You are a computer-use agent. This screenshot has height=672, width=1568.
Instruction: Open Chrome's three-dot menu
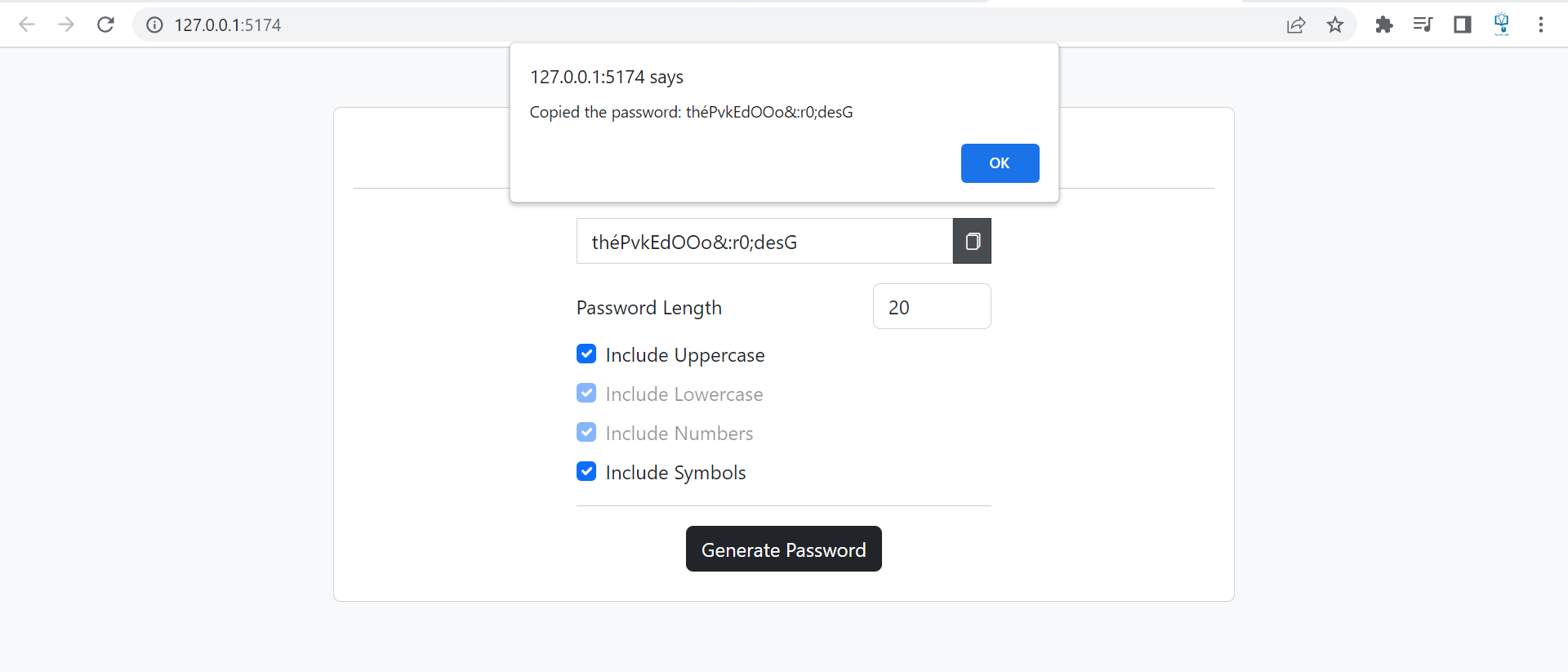1541,24
